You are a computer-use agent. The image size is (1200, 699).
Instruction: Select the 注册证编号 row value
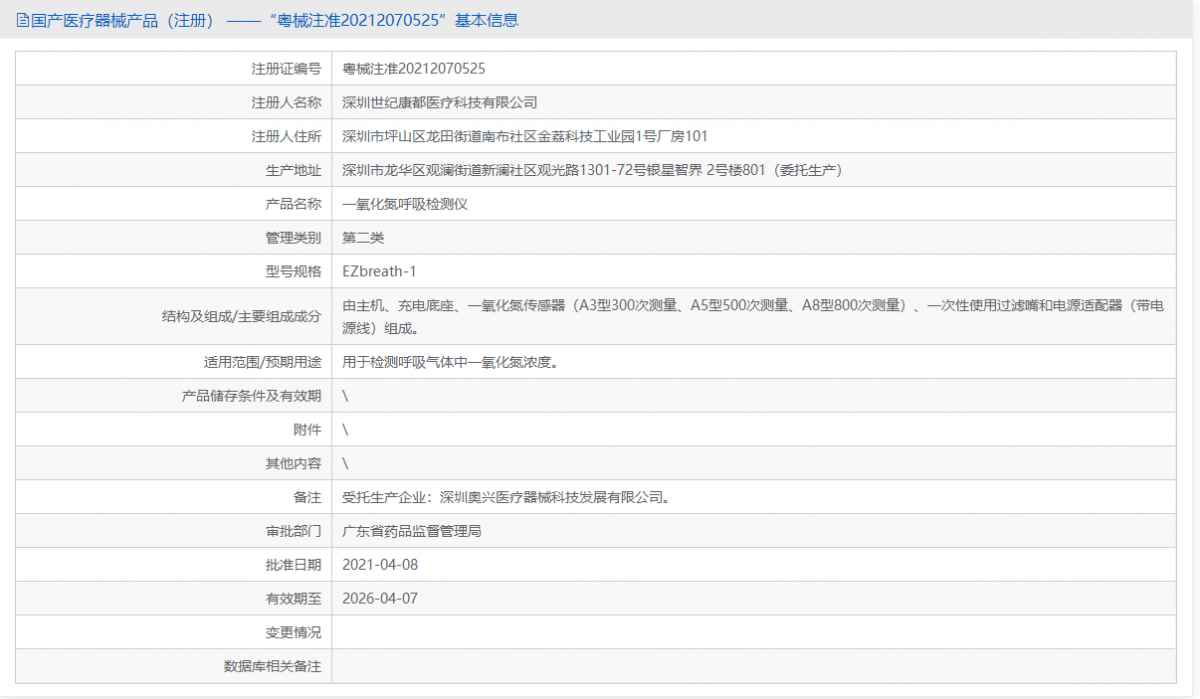421,68
